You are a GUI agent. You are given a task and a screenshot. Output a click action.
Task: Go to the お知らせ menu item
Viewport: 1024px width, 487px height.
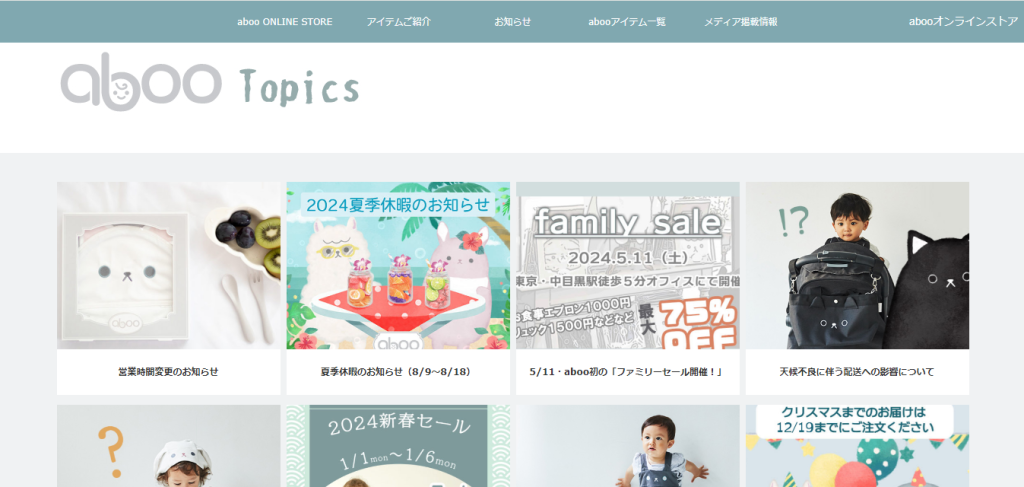(513, 22)
